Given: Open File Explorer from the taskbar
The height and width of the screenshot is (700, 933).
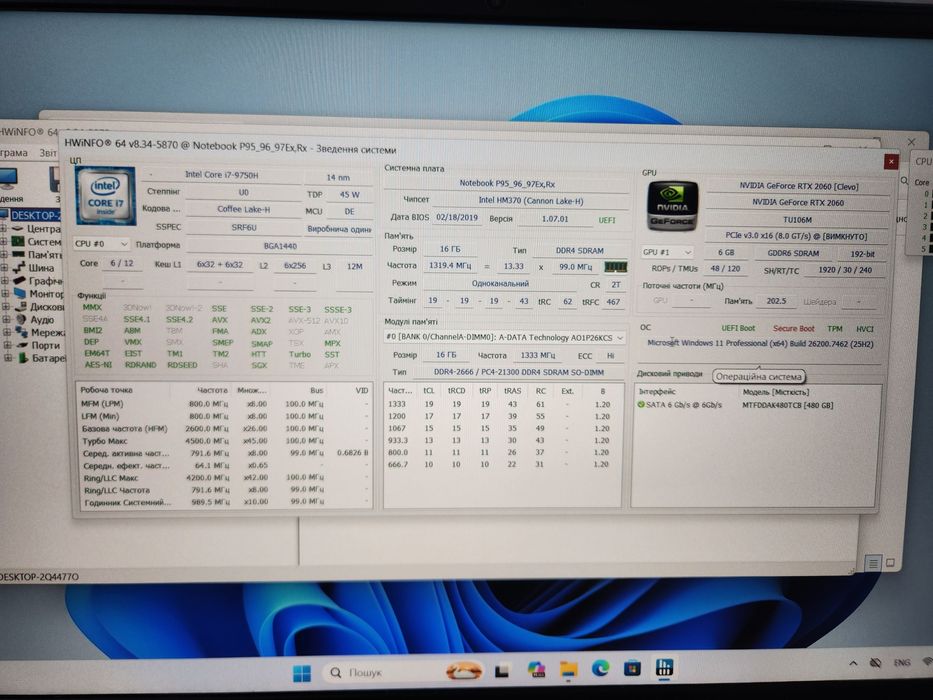Looking at the screenshot, I should pos(569,670).
